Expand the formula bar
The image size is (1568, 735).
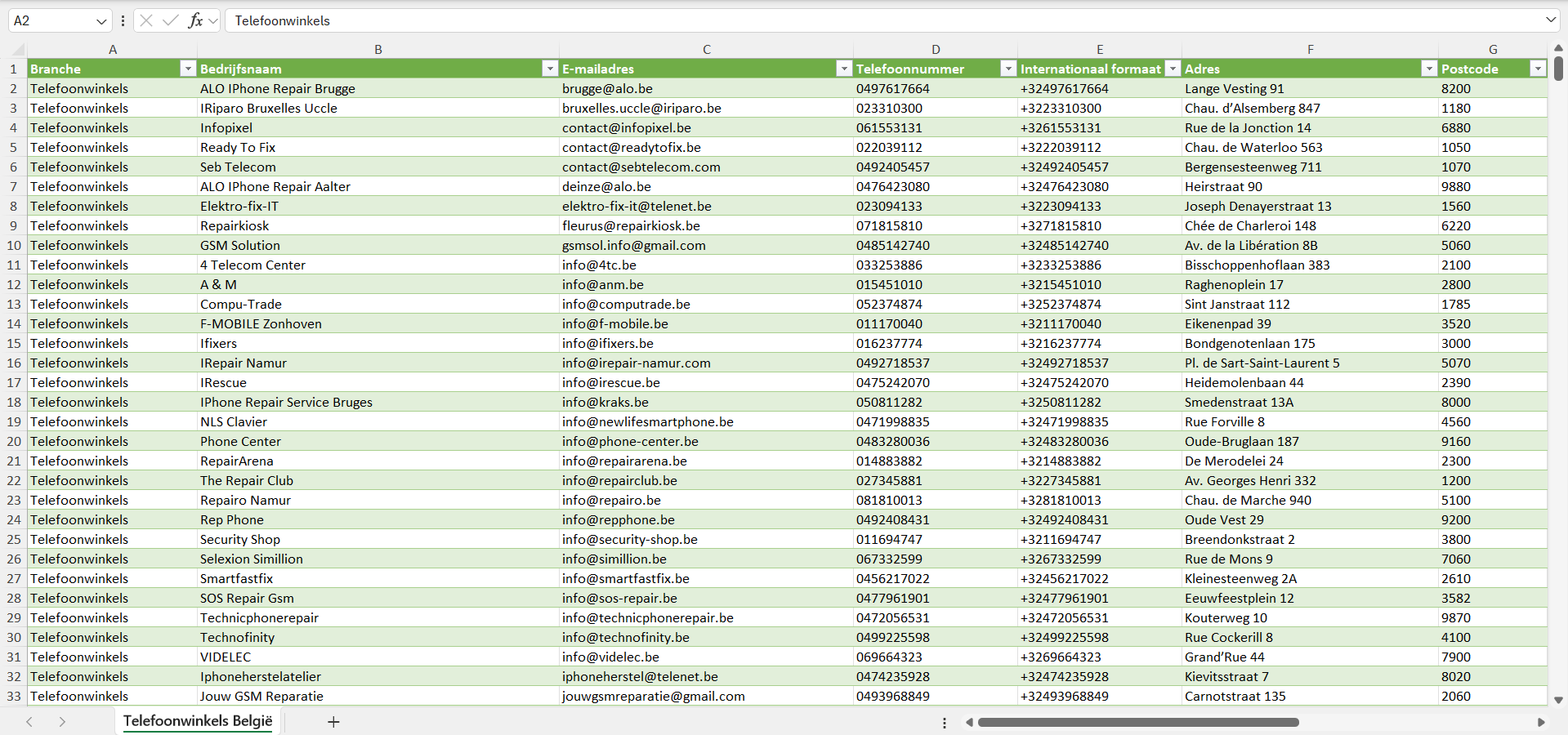pos(1550,20)
